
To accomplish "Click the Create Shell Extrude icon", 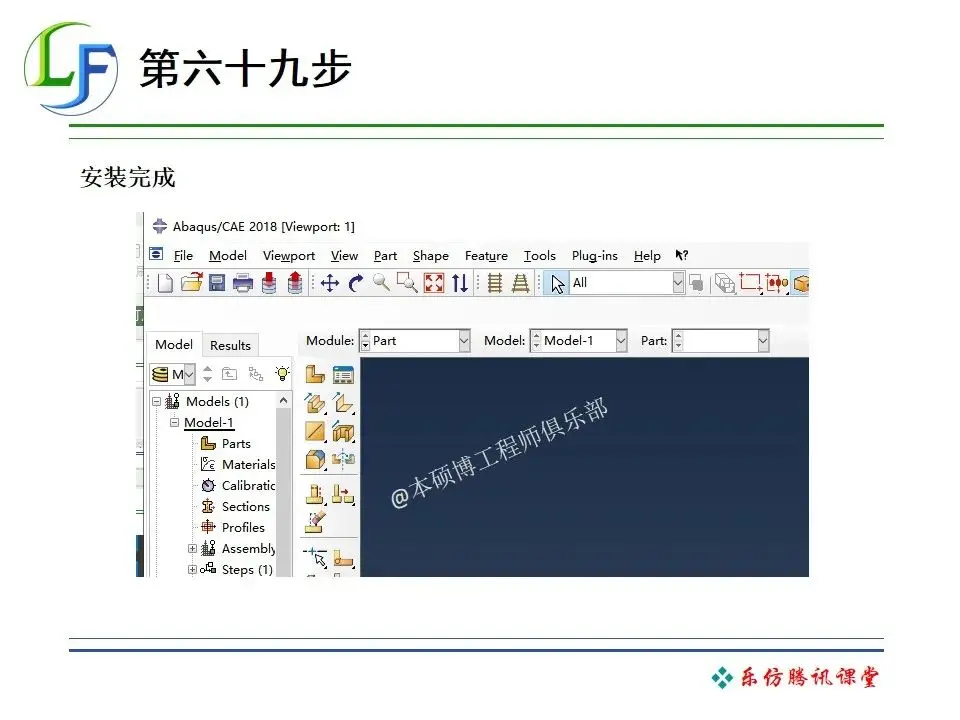I will coord(343,403).
